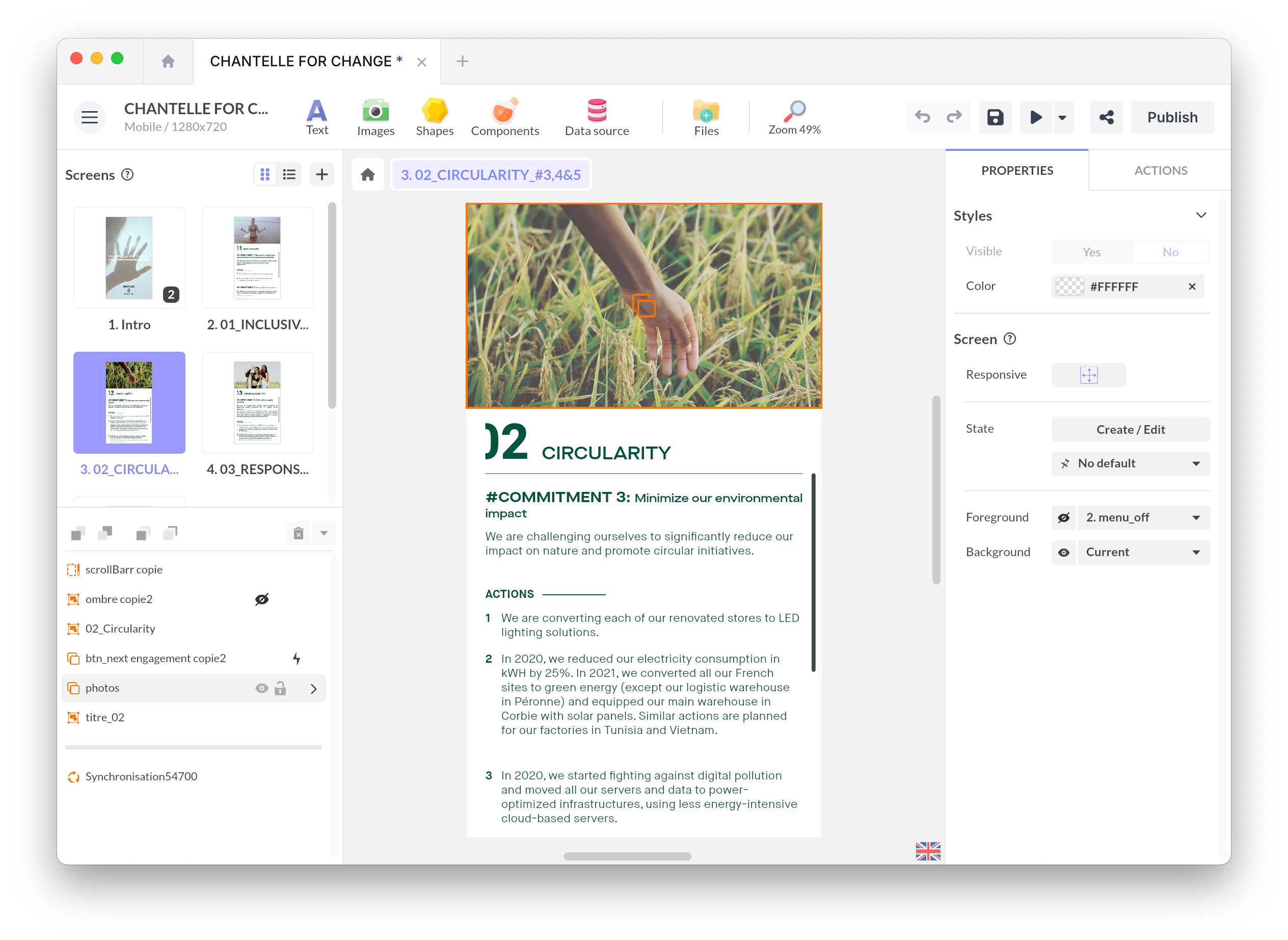This screenshot has height=940, width=1288.
Task: Open the Shapes library
Action: (435, 117)
